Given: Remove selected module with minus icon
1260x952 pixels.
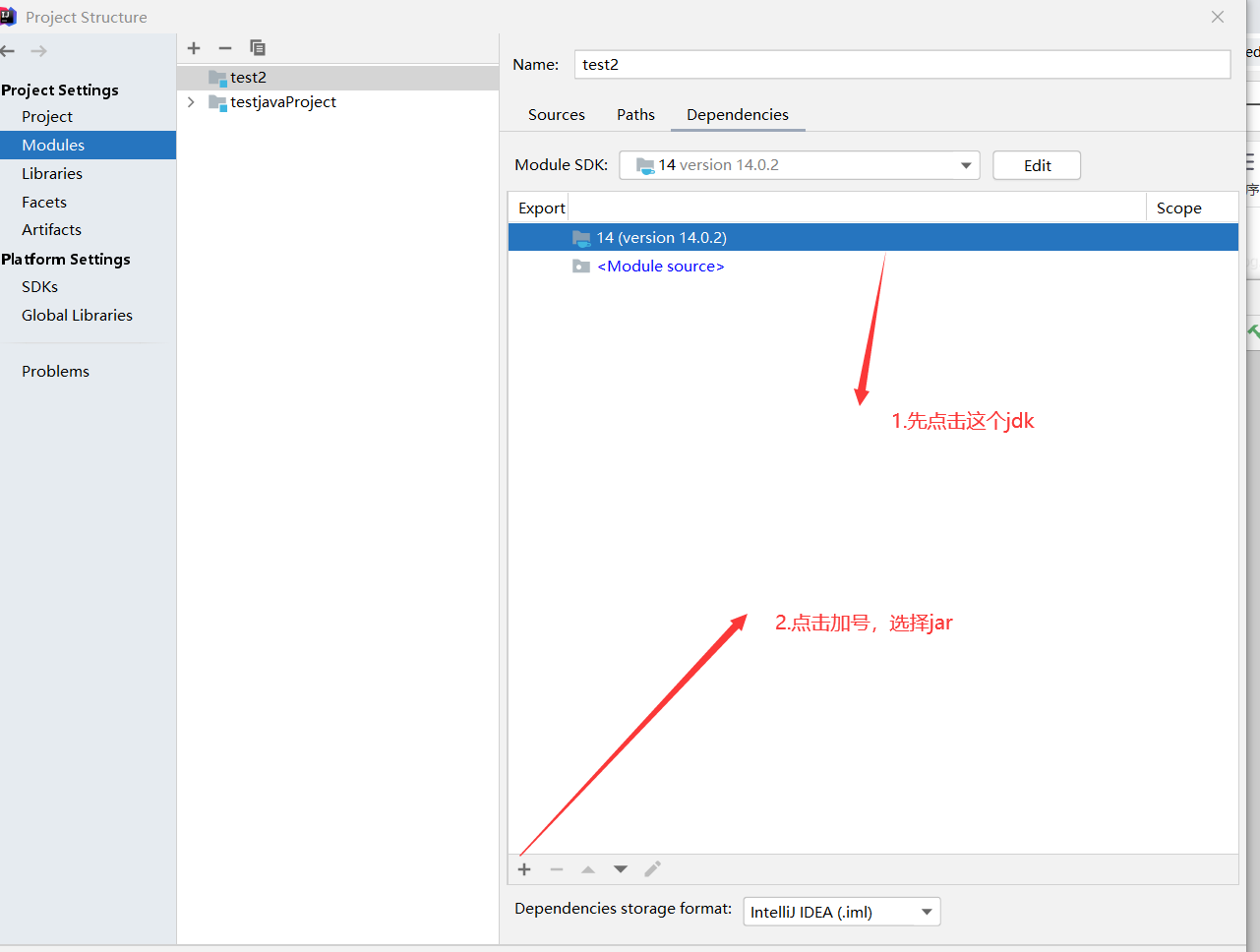Looking at the screenshot, I should (225, 48).
